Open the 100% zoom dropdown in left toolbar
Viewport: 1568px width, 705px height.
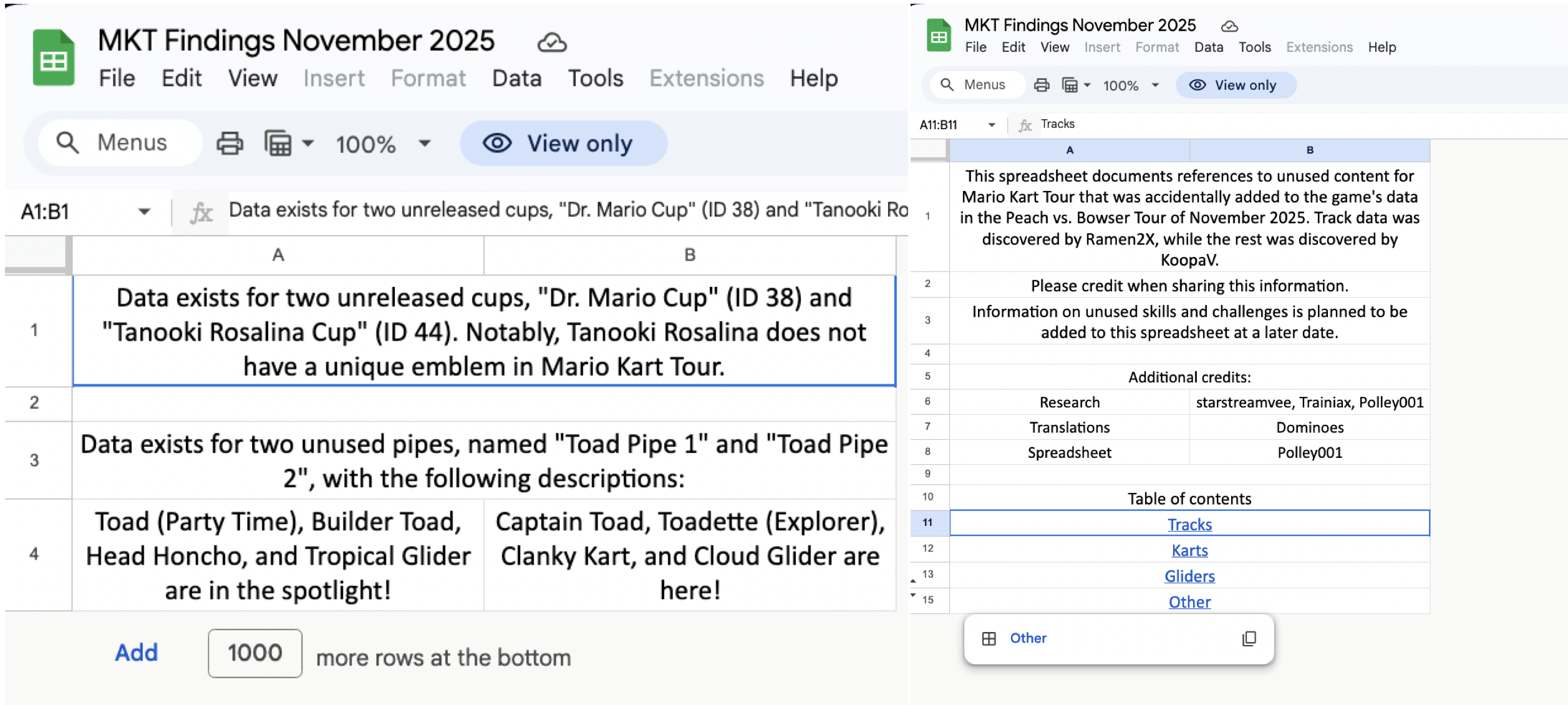tap(425, 143)
